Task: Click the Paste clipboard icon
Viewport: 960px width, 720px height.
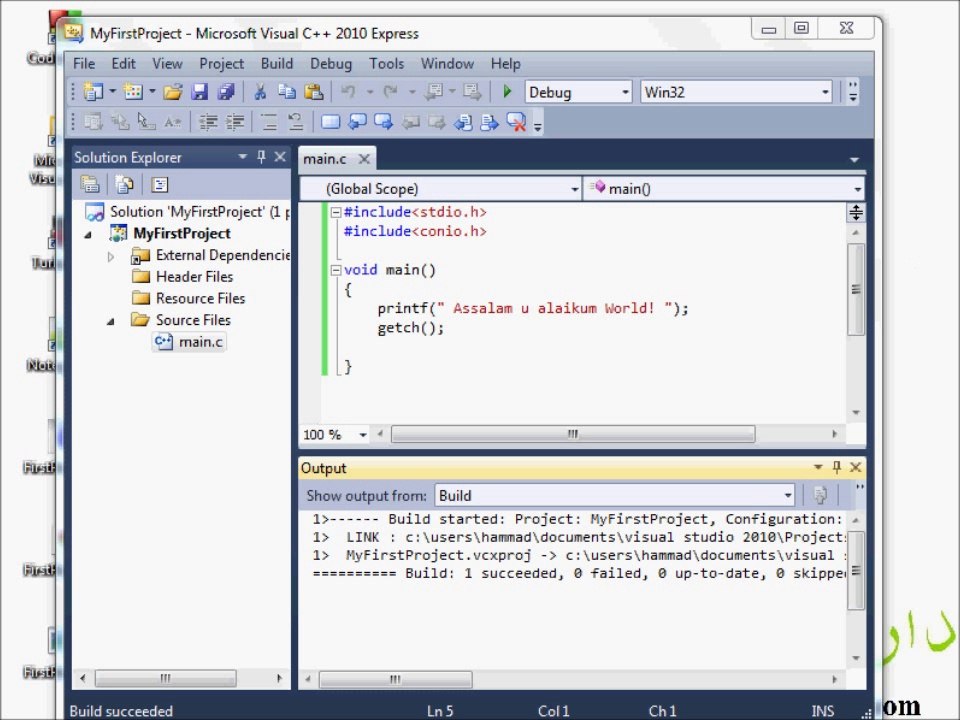Action: [313, 92]
